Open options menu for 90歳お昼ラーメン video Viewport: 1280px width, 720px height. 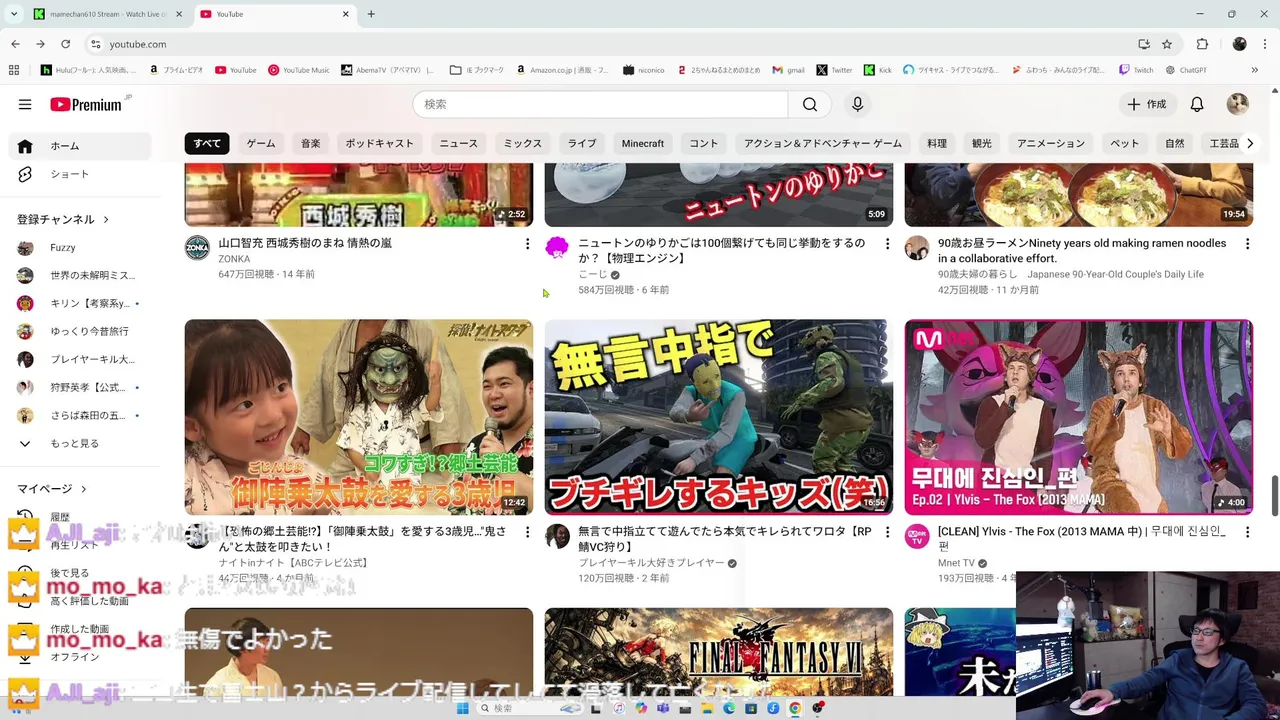pyautogui.click(x=1247, y=244)
